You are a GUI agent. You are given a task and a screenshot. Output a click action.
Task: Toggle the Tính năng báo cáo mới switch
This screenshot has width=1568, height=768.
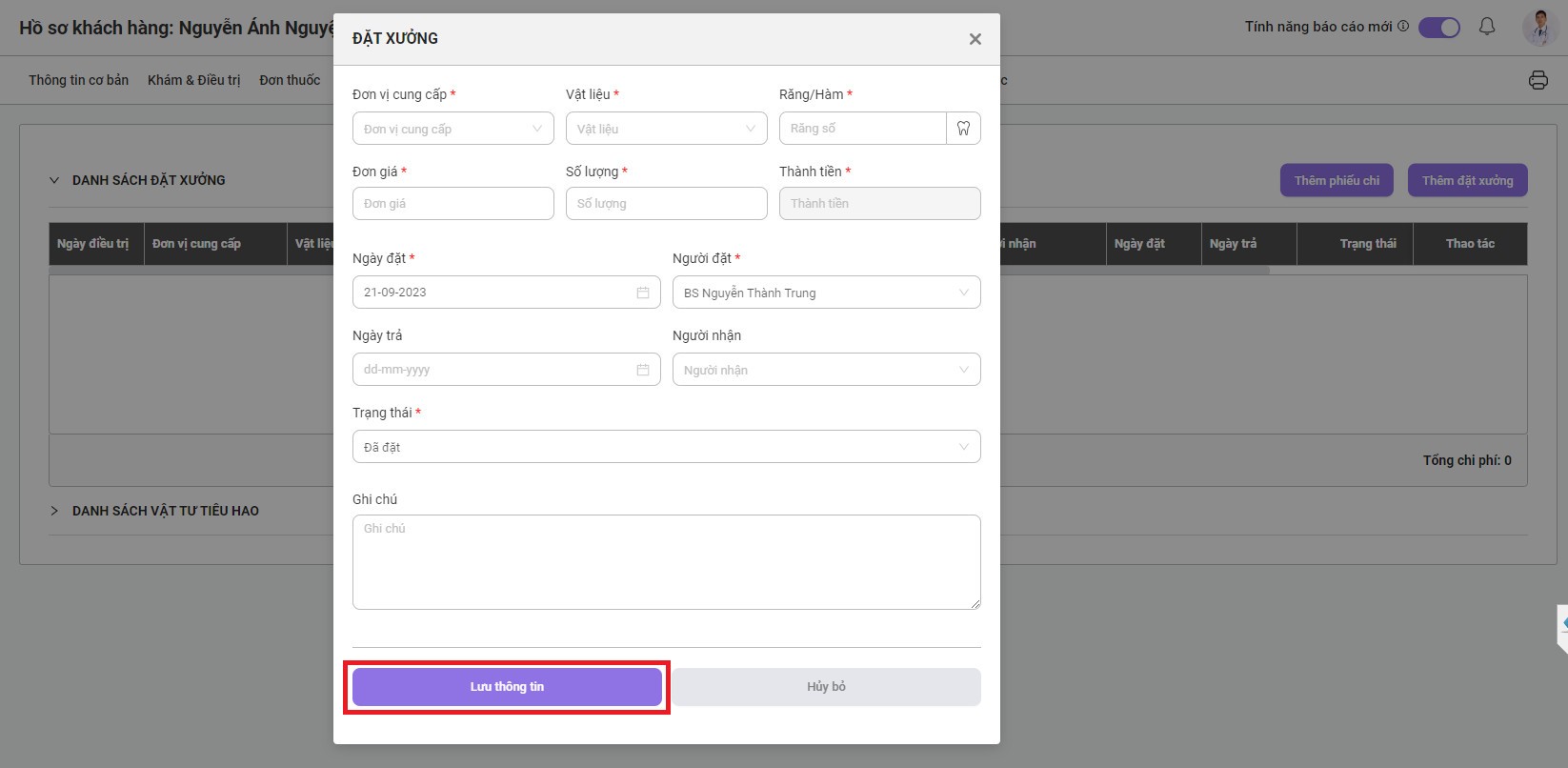[x=1438, y=28]
